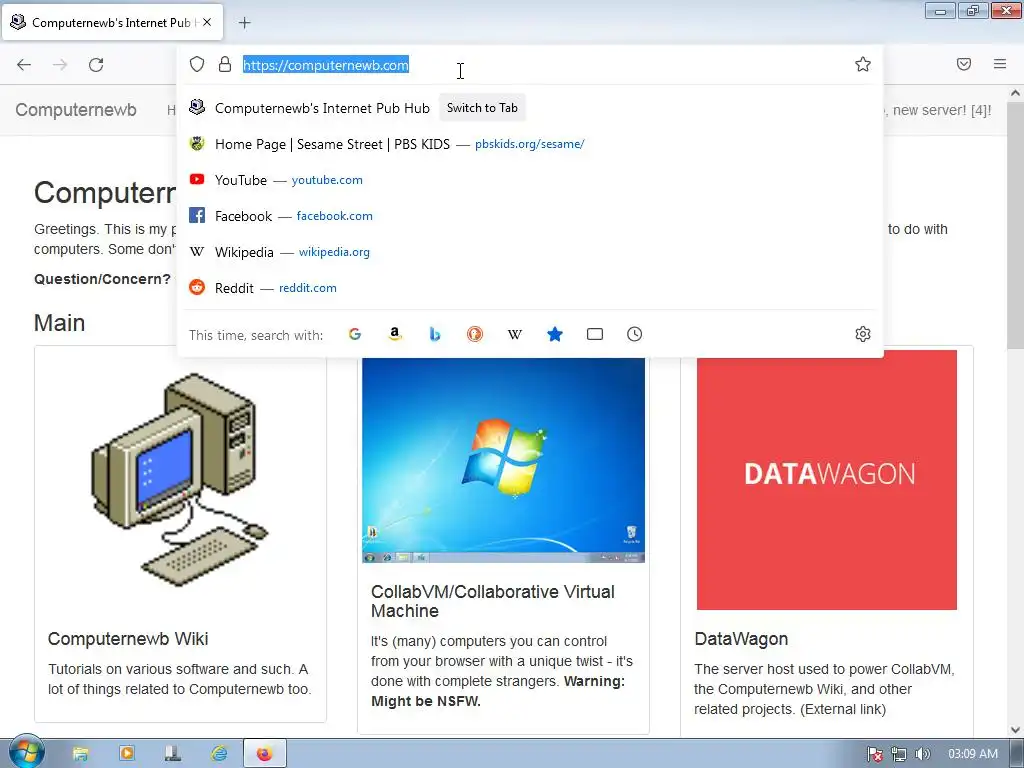The width and height of the screenshot is (1024, 768).
Task: Click the retro computer pixel art image
Action: [x=180, y=480]
